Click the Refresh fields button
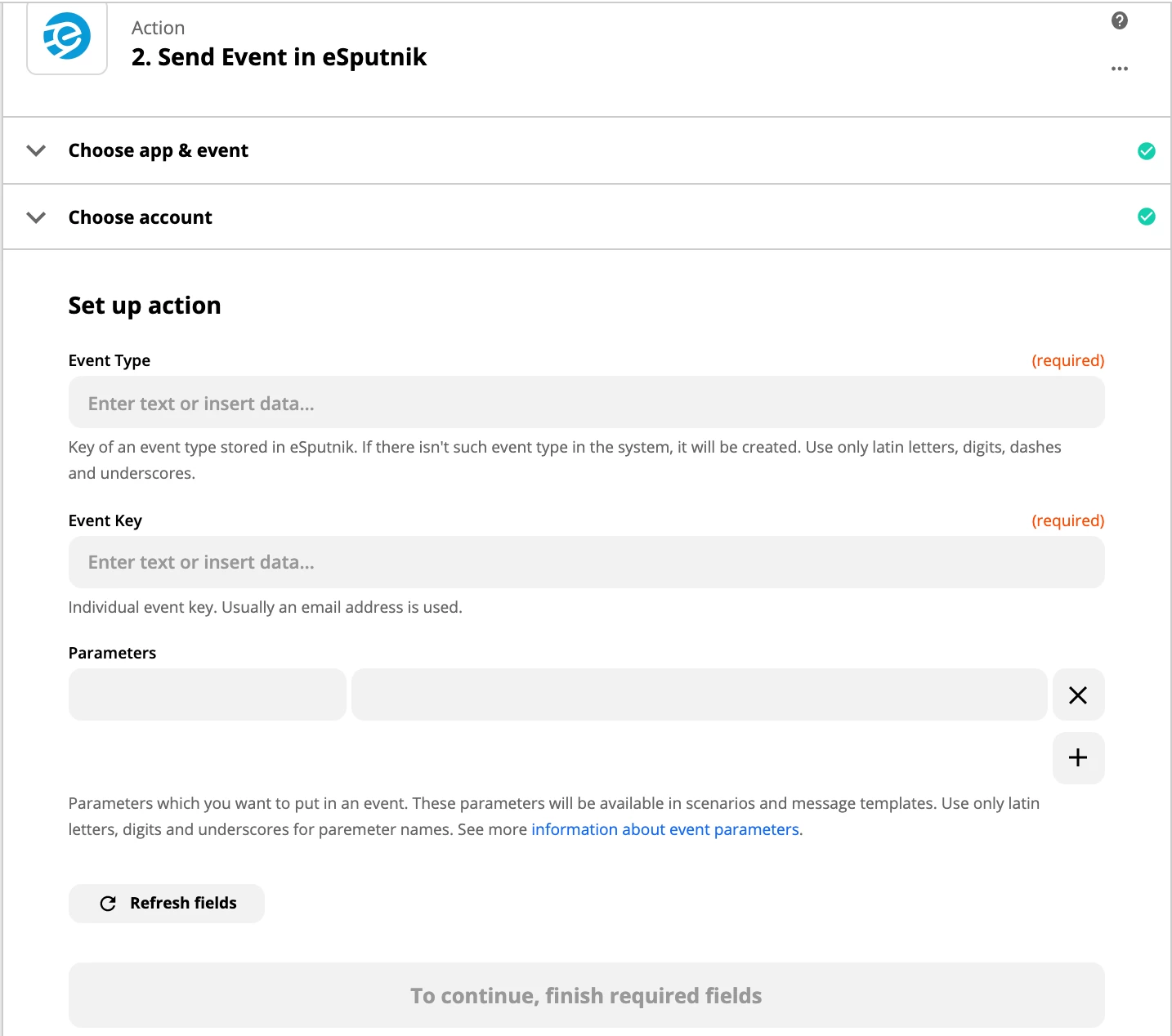 (167, 904)
